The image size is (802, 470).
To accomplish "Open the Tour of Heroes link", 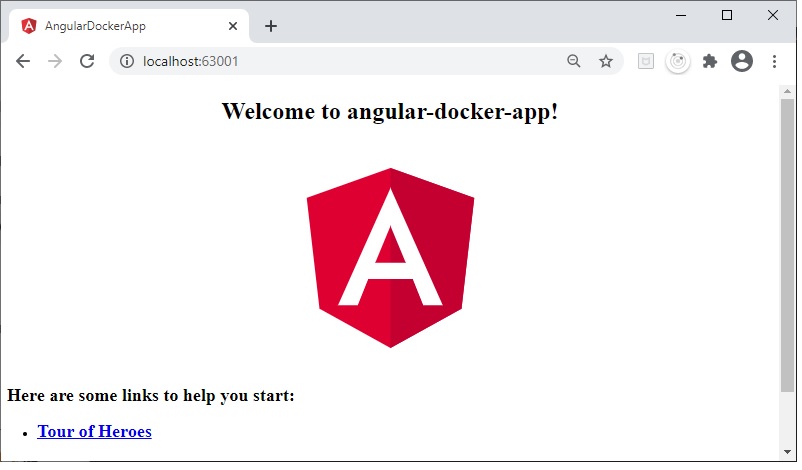I will (95, 432).
